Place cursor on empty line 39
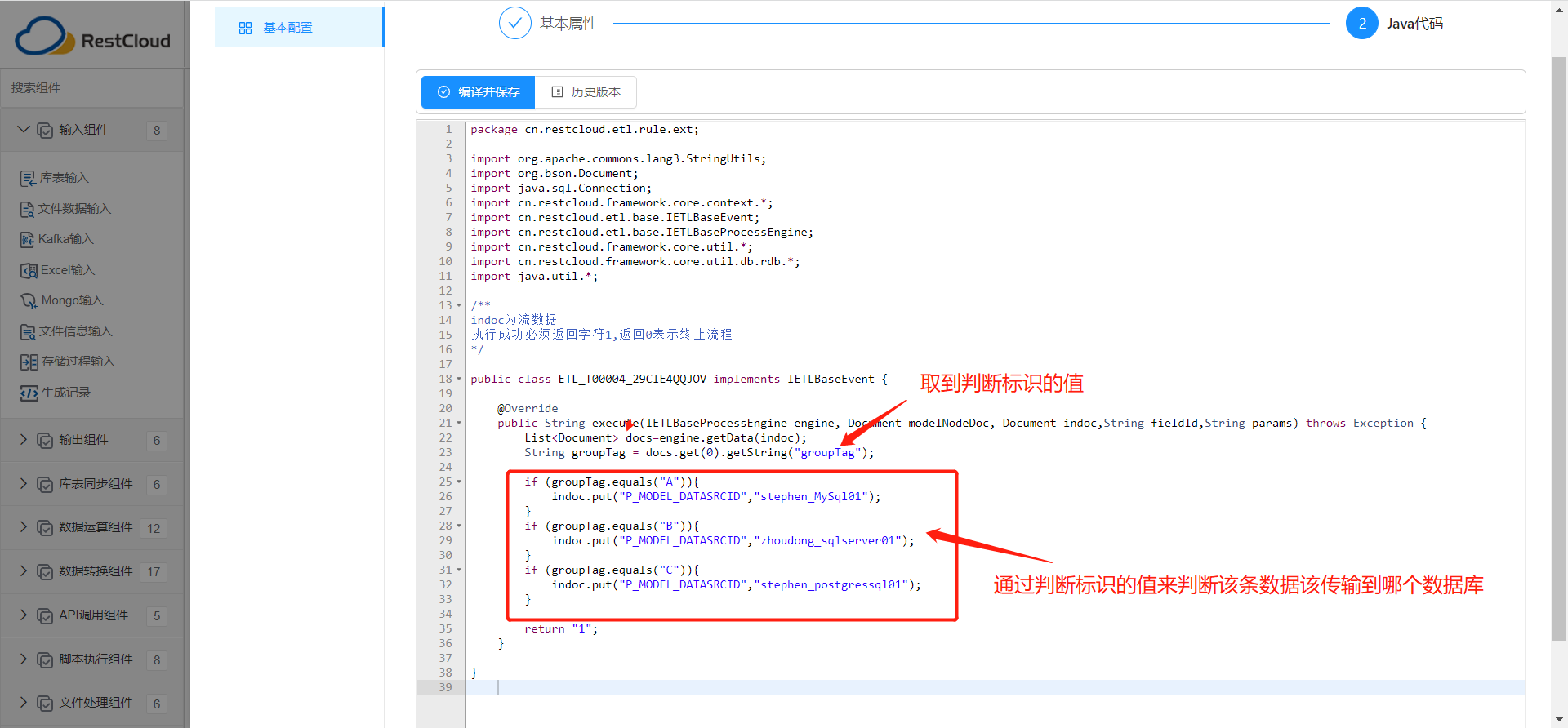Image resolution: width=1568 pixels, height=728 pixels. 995,688
